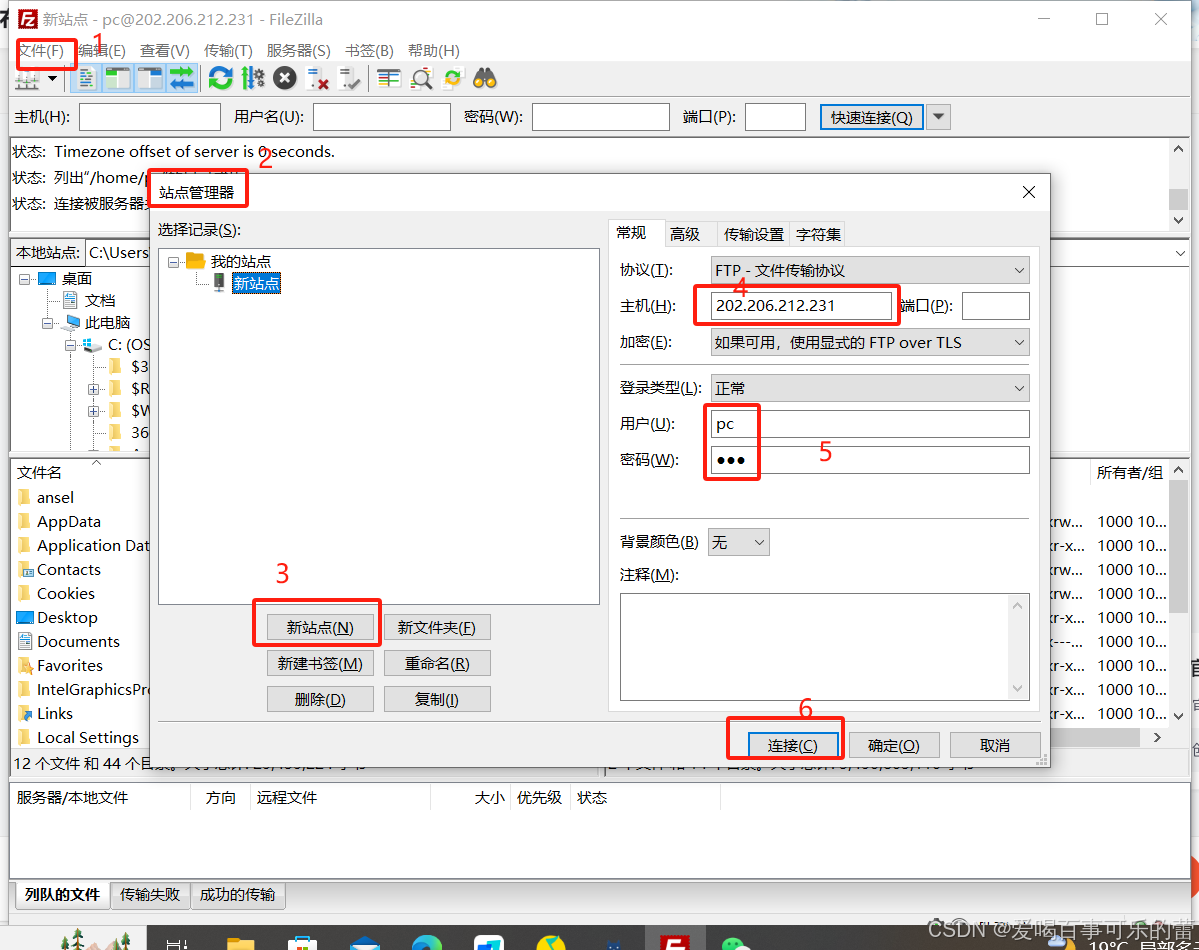Switch to the 字符集 tab
The image size is (1199, 950).
click(x=817, y=234)
